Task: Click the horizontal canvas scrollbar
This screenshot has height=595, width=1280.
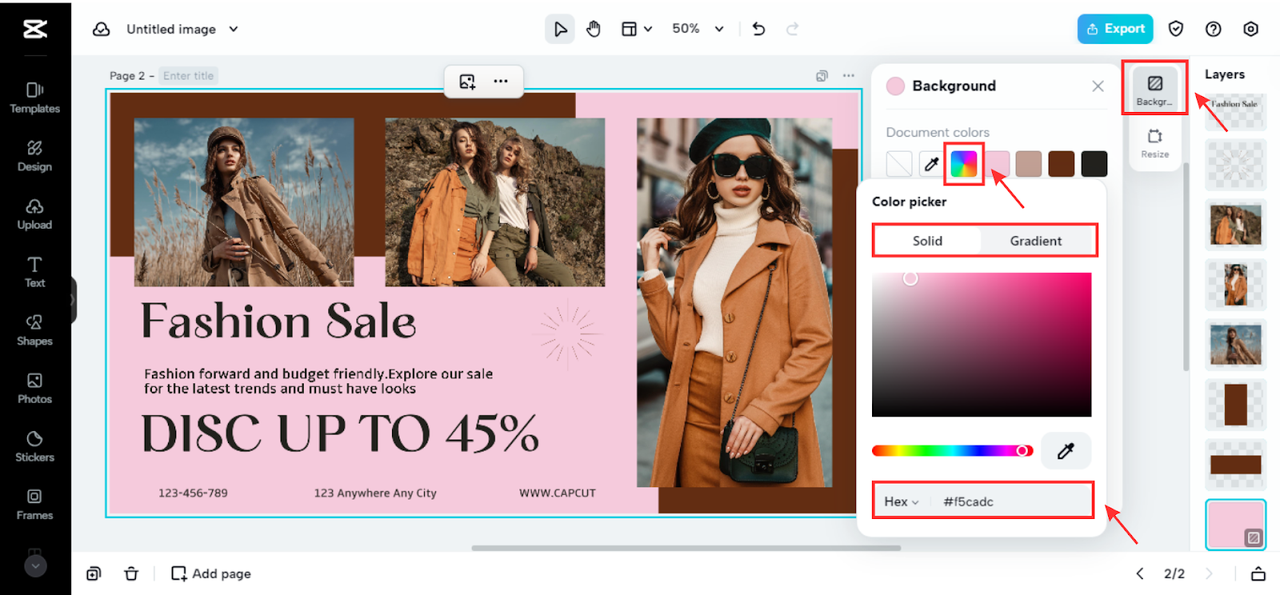Action: (x=686, y=548)
